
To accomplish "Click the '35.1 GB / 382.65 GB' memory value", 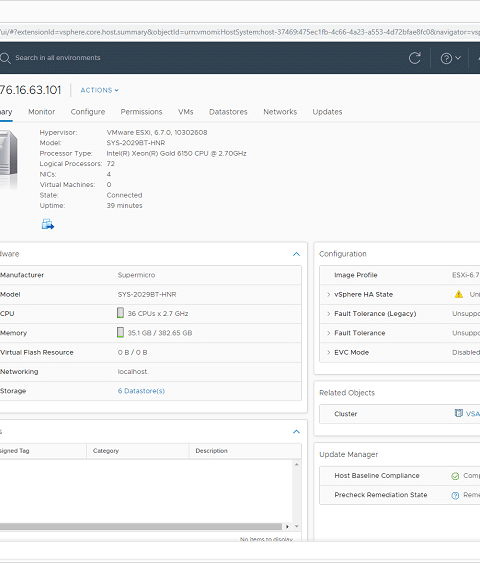I will coord(160,333).
